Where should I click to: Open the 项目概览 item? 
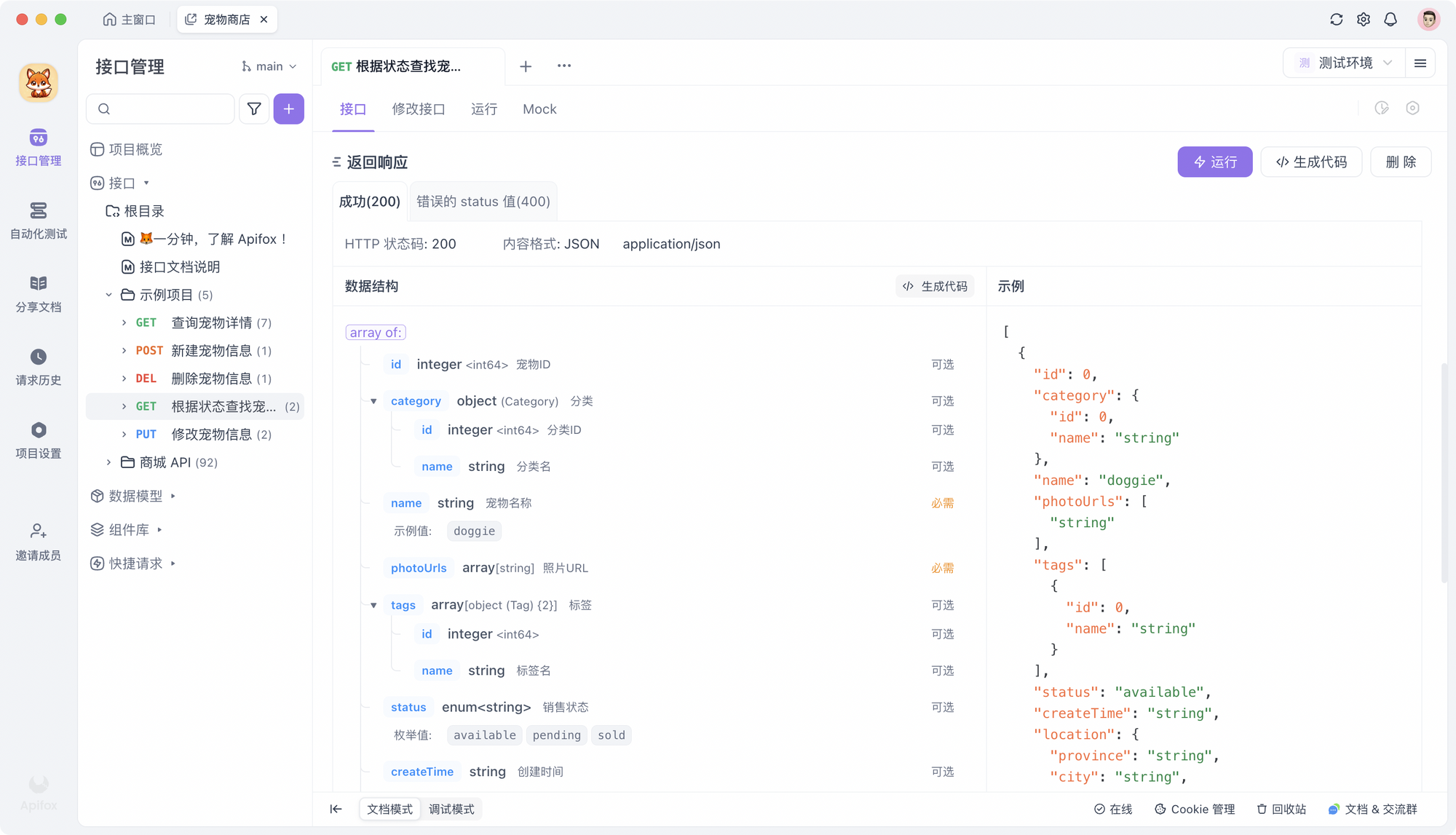point(126,149)
